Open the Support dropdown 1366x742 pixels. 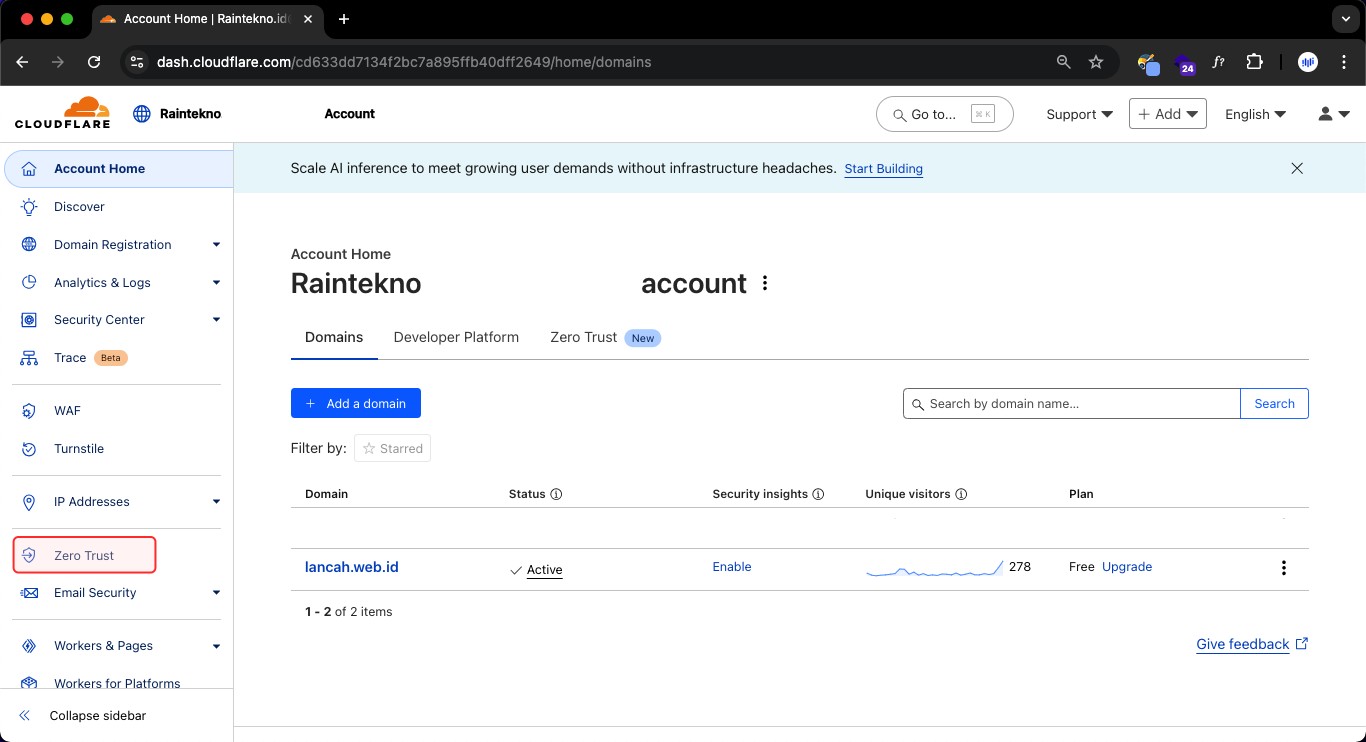(x=1079, y=114)
